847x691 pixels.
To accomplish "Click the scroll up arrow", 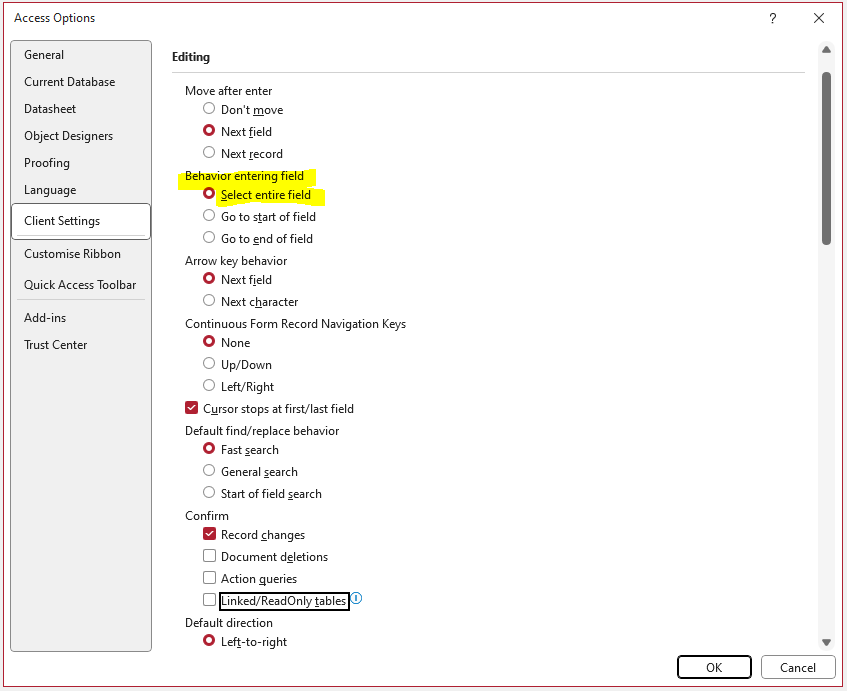I will pos(826,50).
